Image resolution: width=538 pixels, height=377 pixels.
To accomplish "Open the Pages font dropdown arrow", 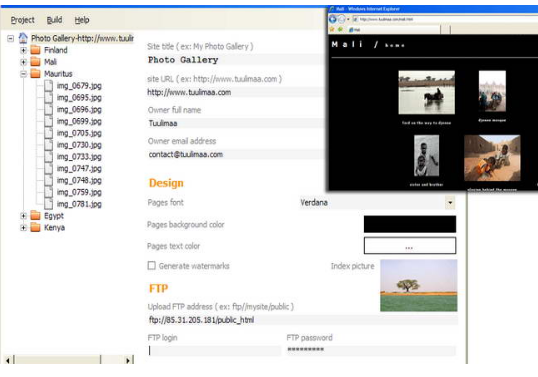I will 450,202.
